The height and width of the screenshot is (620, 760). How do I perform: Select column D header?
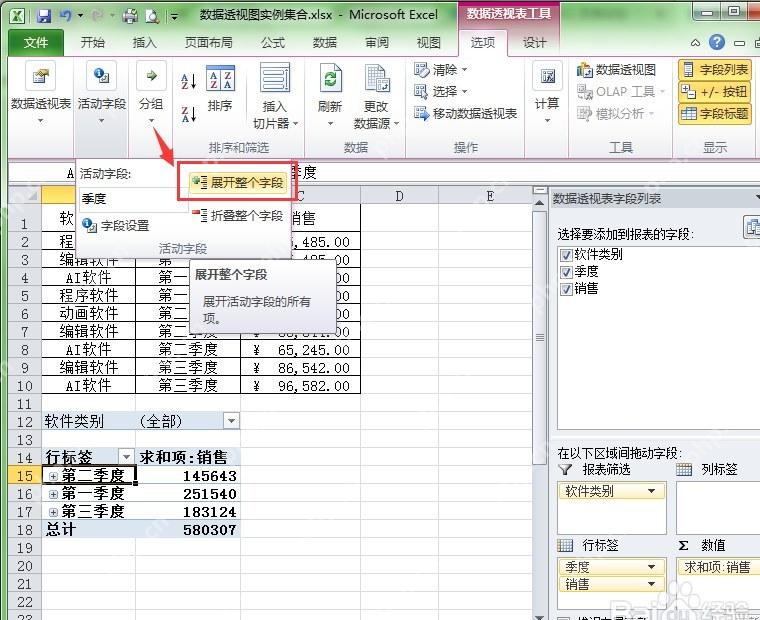[399, 196]
